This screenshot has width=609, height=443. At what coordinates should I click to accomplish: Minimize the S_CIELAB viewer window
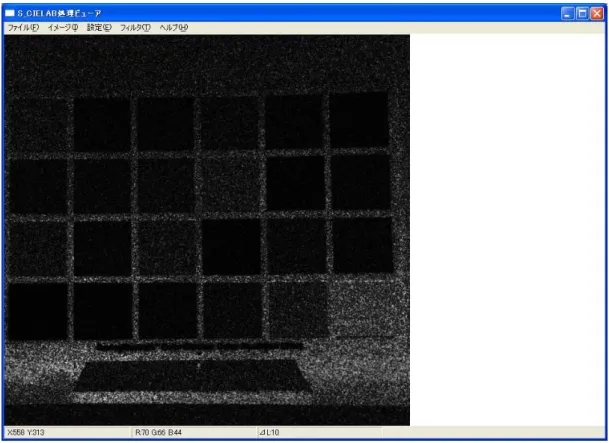click(x=568, y=14)
